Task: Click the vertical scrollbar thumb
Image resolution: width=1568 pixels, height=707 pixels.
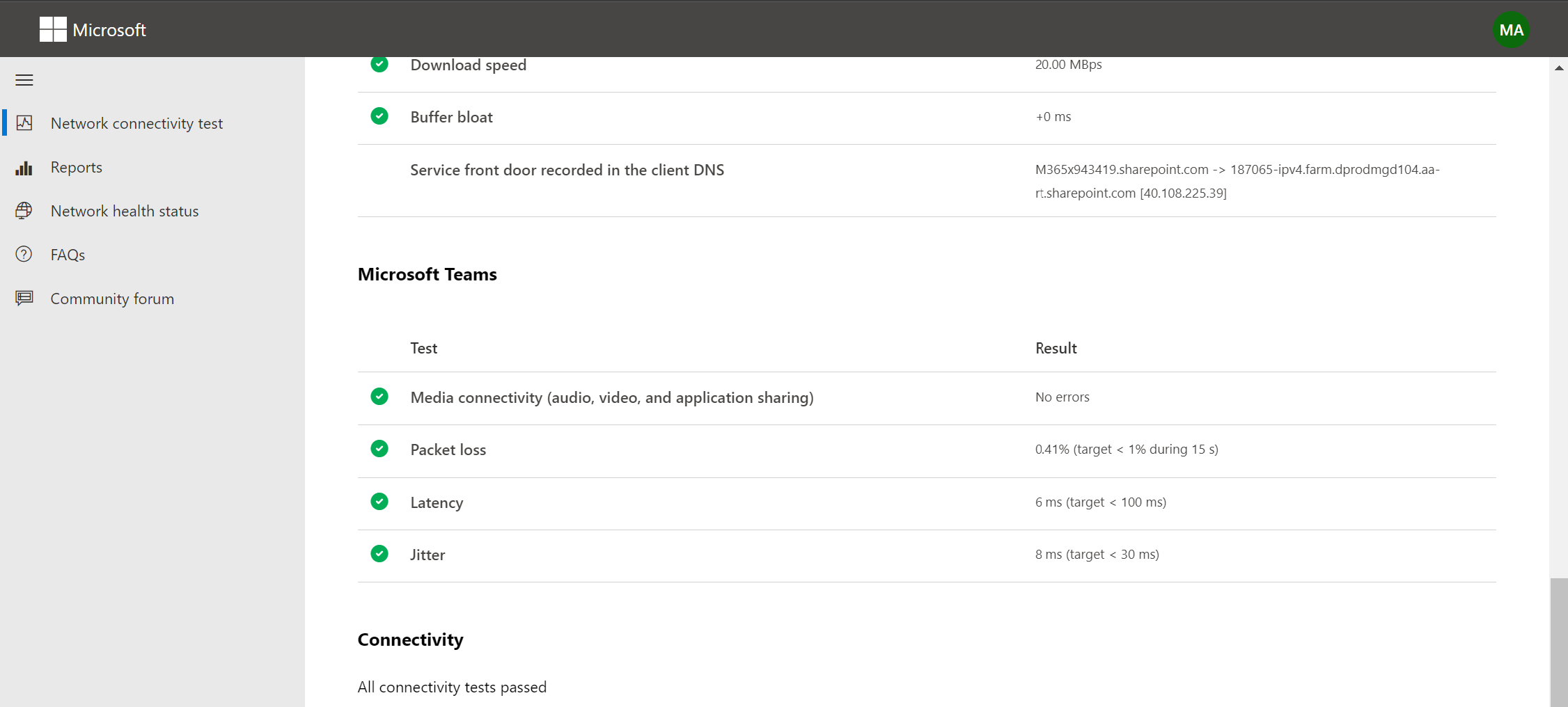Action: tap(1559, 642)
